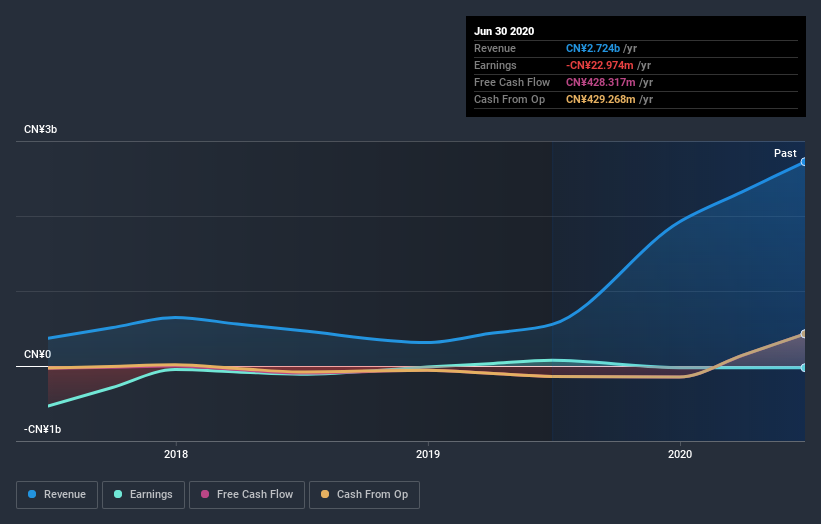Click the Jun 30 2020 tooltip date
Viewport: 821px width, 524px height.
504,31
